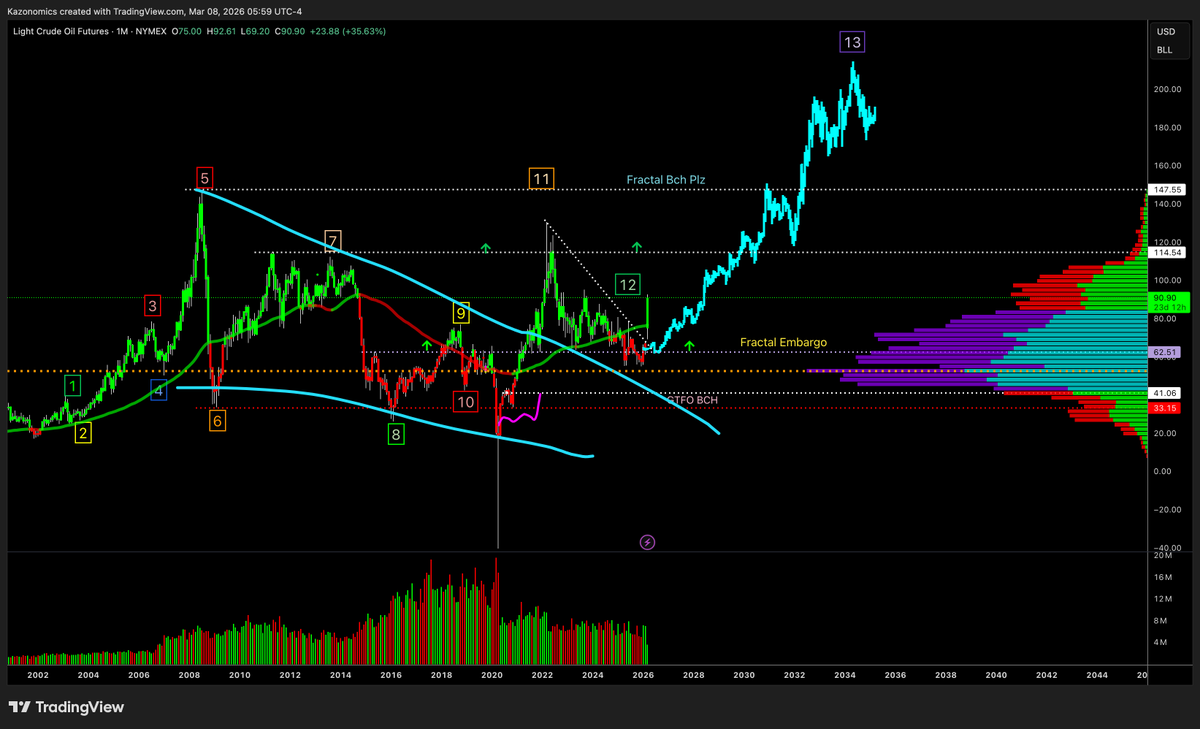1200x729 pixels.
Task: Select wave marker box 1
Action: (72, 385)
